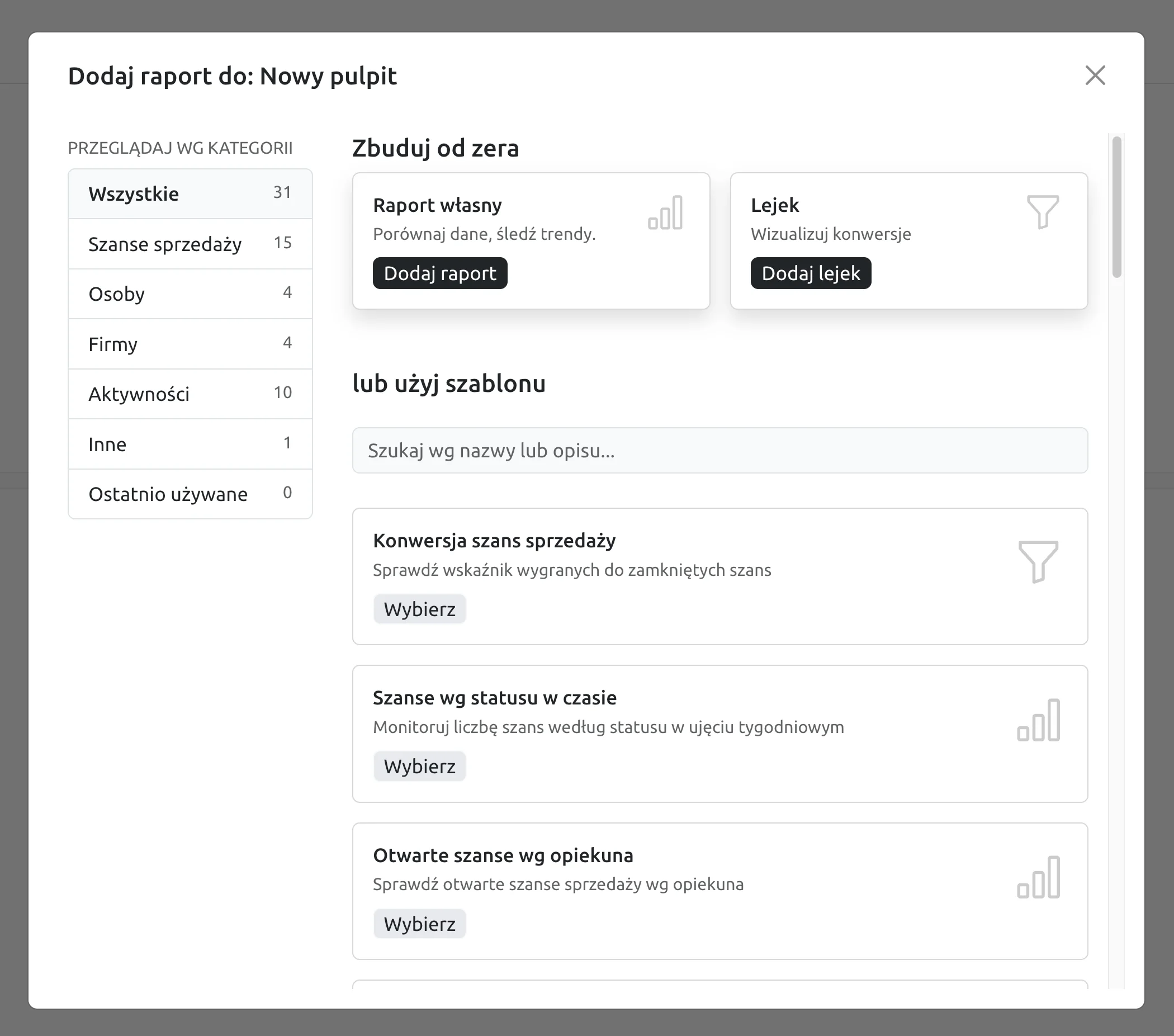Click the Konwersja szans sprzedaży title
1174x1036 pixels.
[x=494, y=541]
